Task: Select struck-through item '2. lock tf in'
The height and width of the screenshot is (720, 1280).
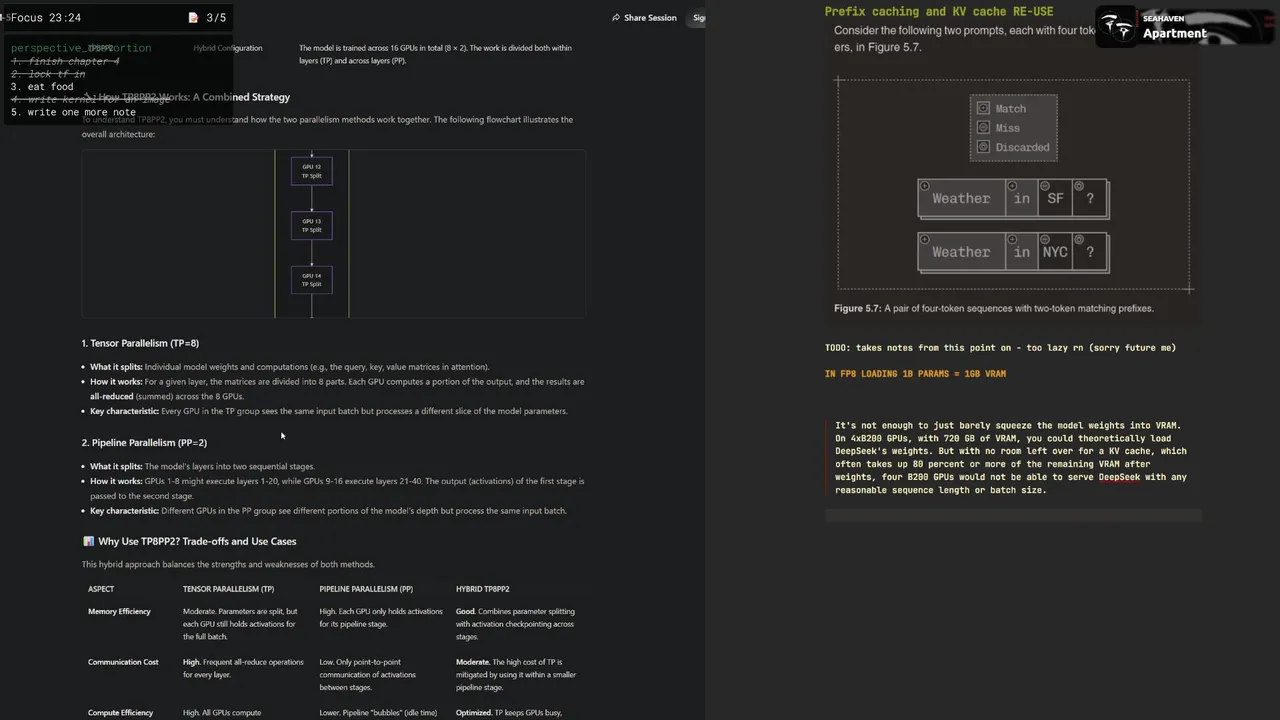Action: pyautogui.click(x=48, y=74)
